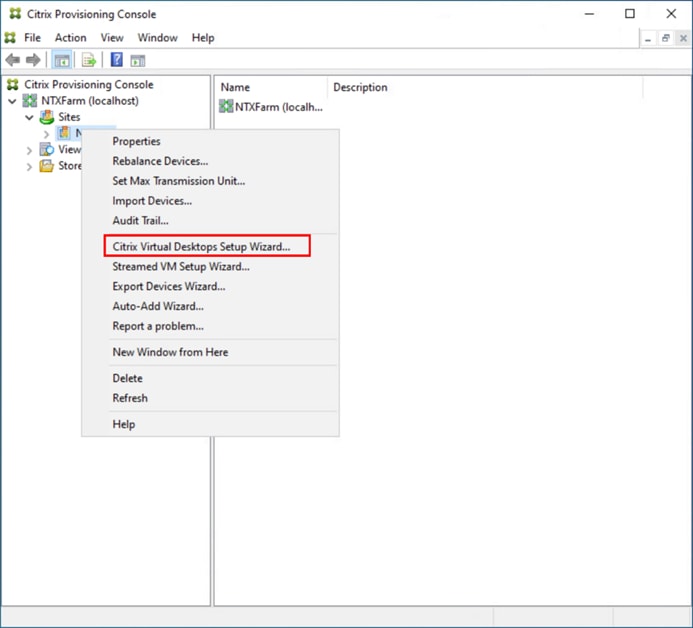Select NTXFarm (localhost) label in tree
The height and width of the screenshot is (628, 693).
click(90, 101)
